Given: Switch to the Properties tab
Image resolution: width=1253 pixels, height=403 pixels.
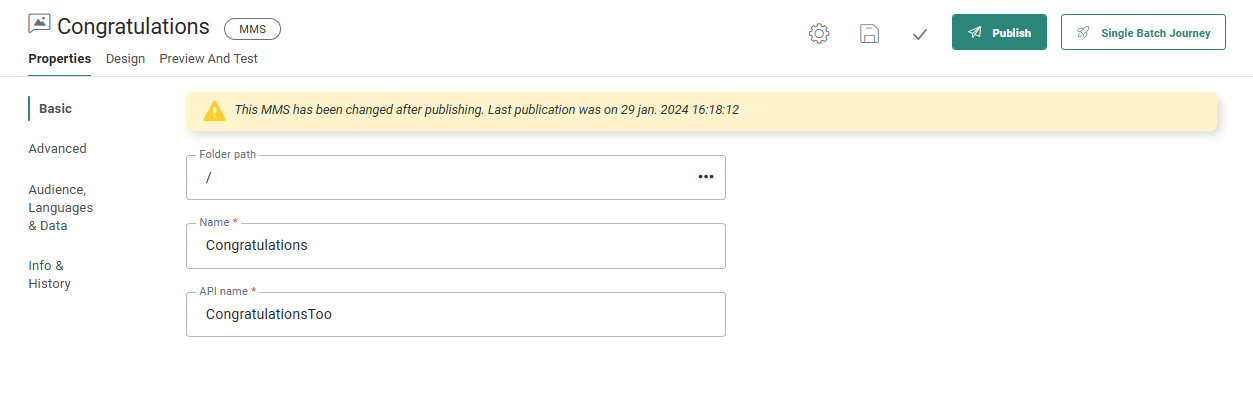Looking at the screenshot, I should [x=59, y=59].
